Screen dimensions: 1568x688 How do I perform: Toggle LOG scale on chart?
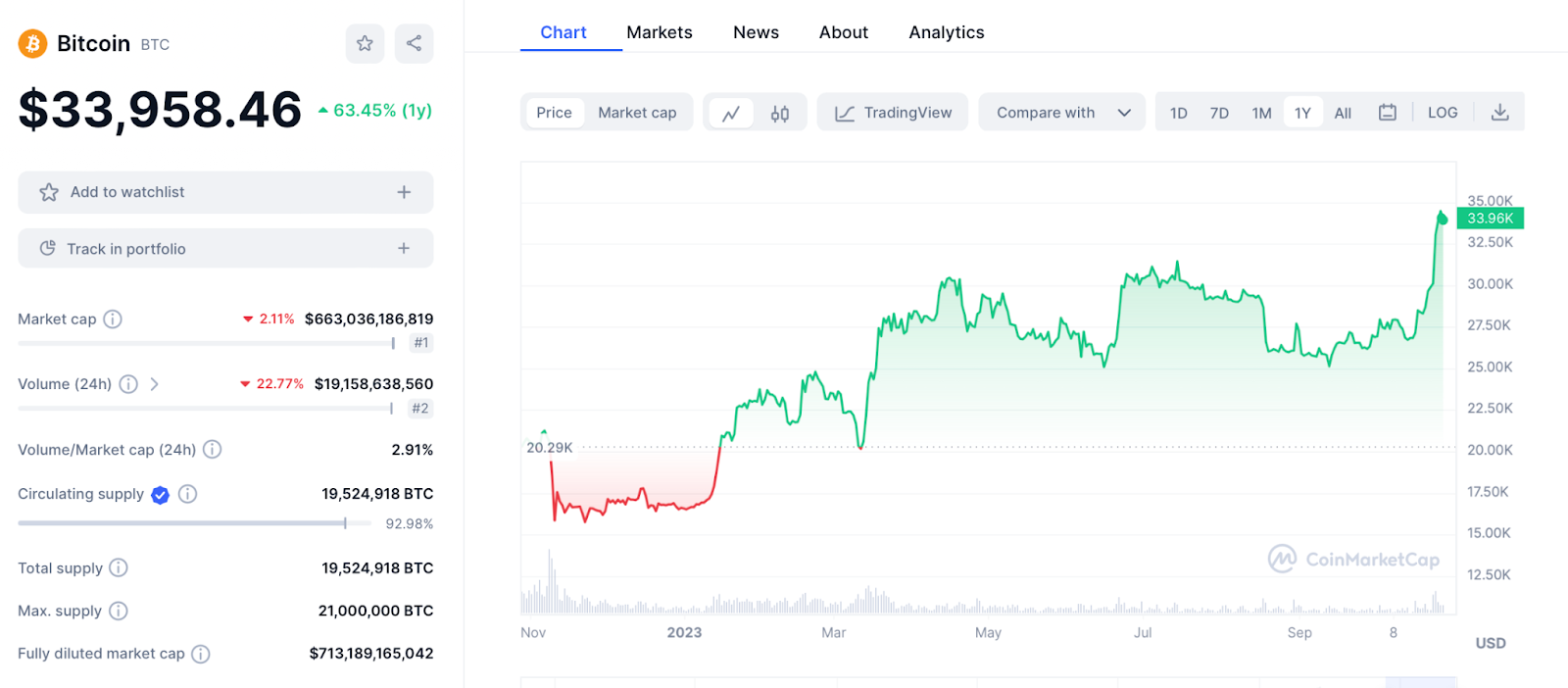tap(1443, 113)
